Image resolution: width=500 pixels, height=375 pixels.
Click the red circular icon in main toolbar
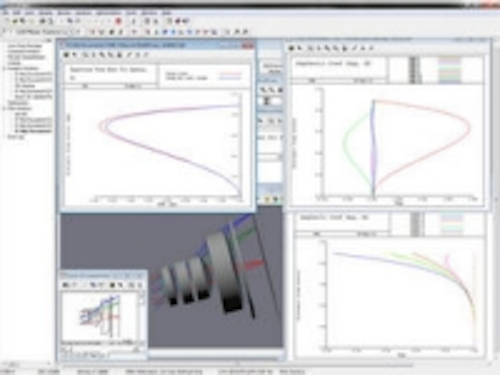tap(118, 21)
